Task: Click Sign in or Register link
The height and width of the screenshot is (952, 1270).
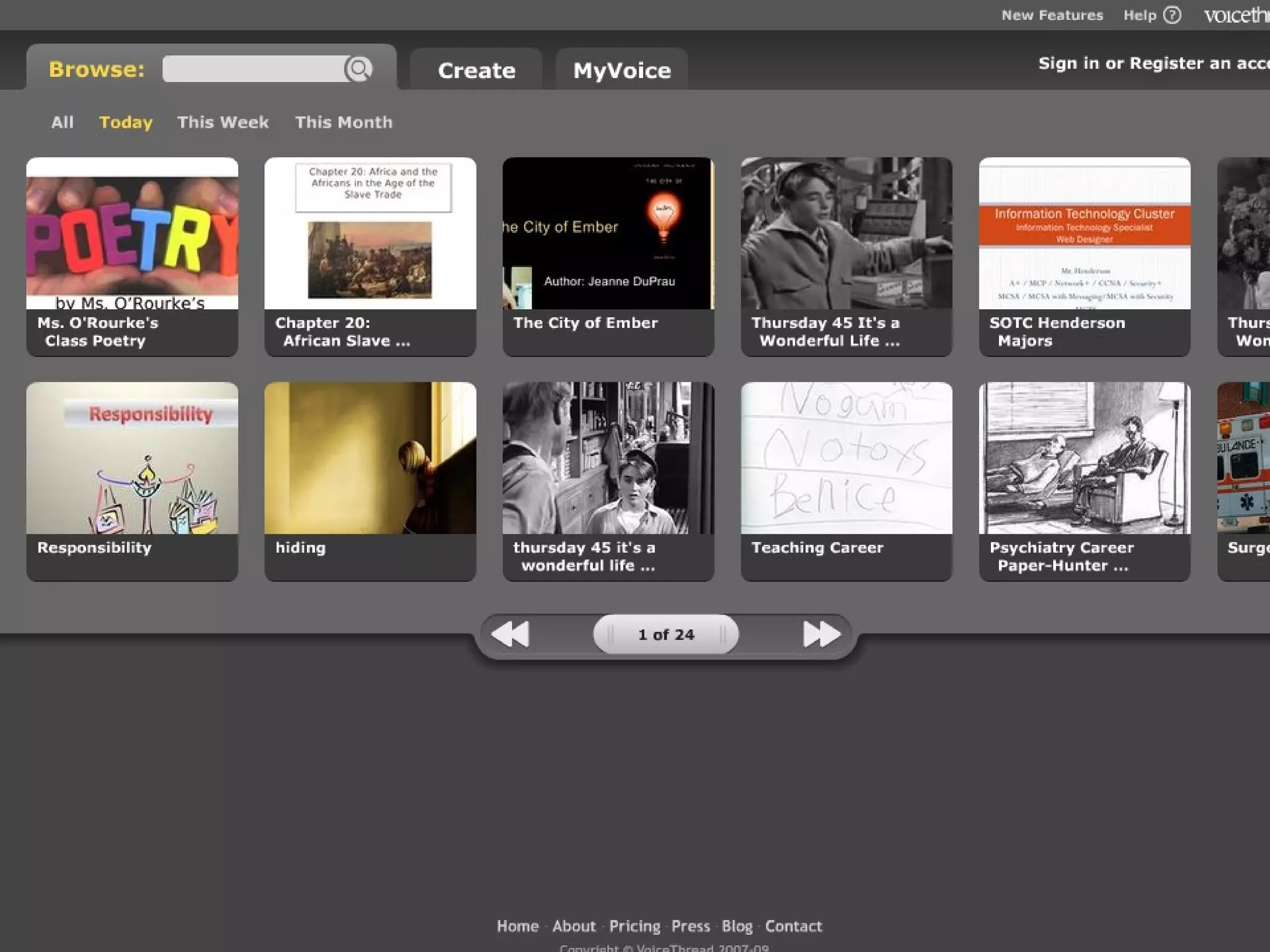Action: (x=1154, y=63)
